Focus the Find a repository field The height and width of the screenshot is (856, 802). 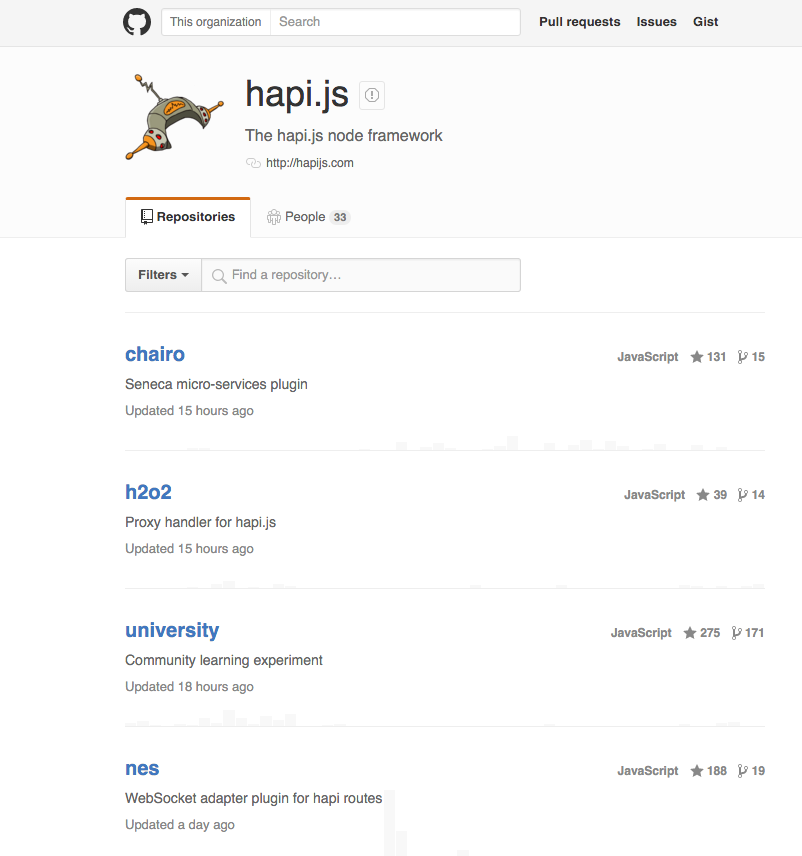370,275
